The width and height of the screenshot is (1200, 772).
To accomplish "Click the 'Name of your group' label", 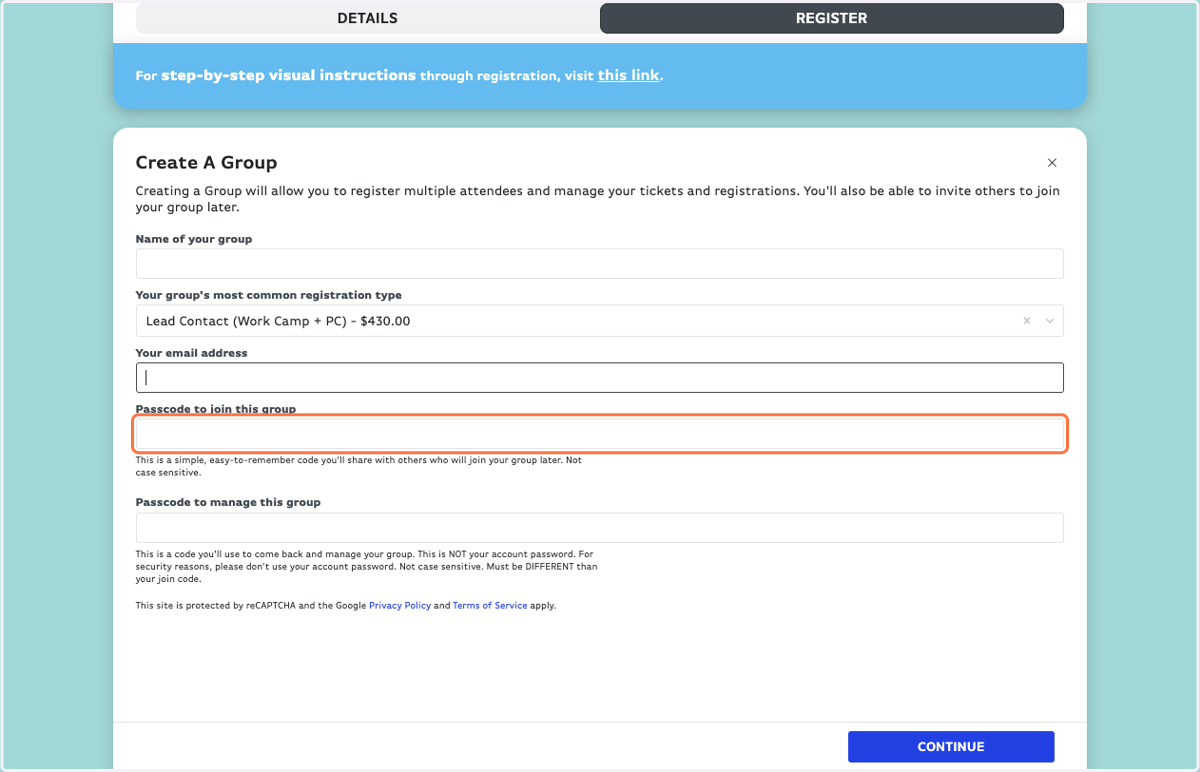I will pos(194,239).
